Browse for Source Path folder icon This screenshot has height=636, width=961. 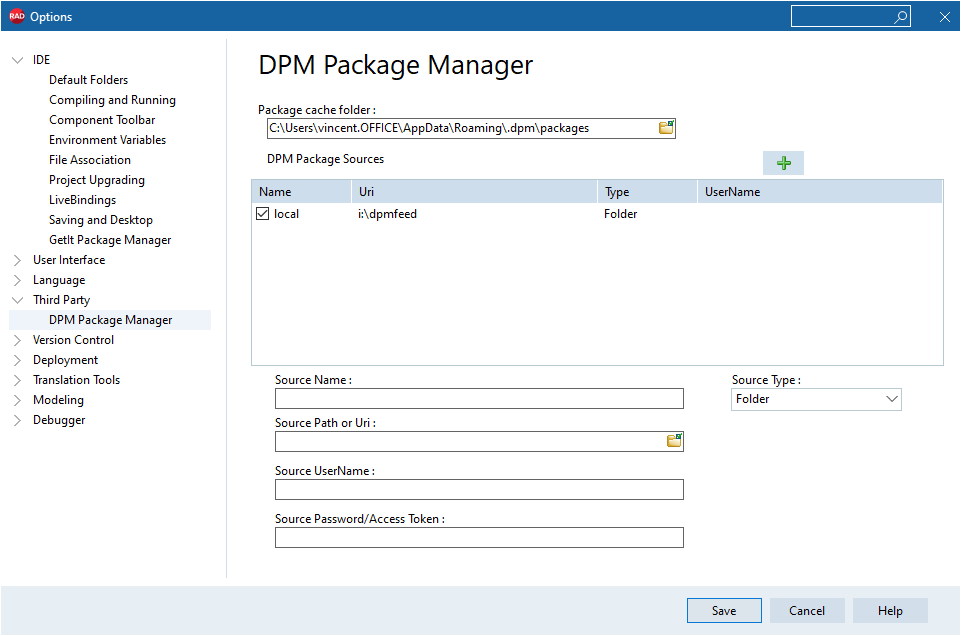pos(674,441)
